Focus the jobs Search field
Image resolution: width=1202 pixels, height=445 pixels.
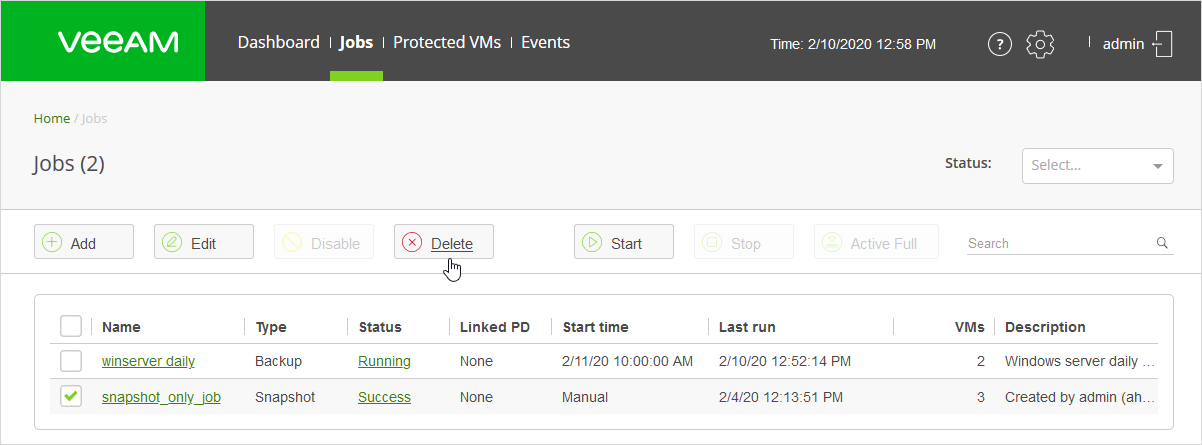coord(1058,243)
